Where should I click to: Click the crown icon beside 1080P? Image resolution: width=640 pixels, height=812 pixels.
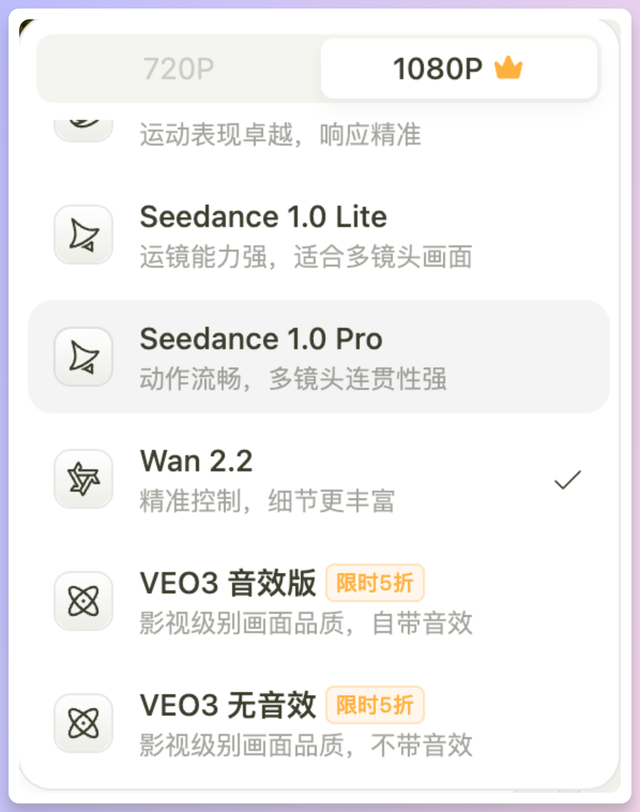tap(509, 69)
